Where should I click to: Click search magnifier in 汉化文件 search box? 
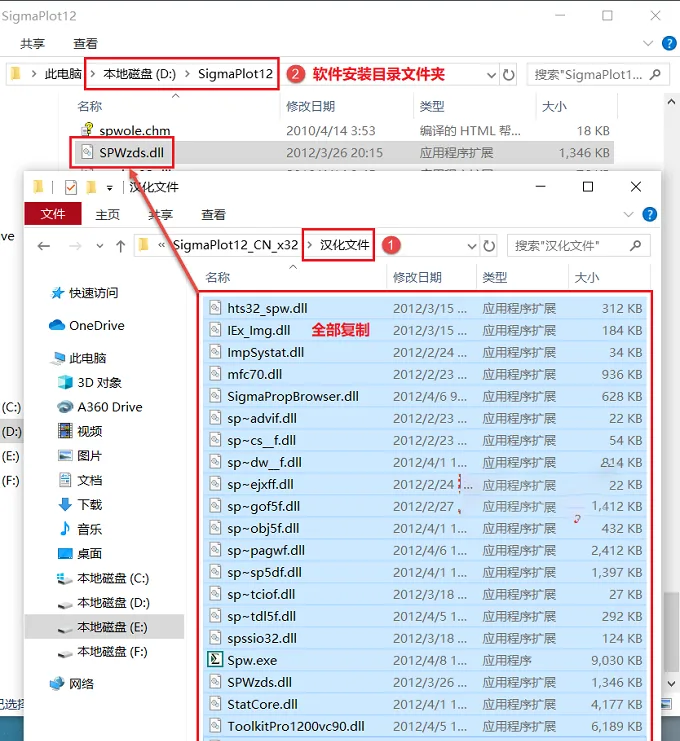636,246
